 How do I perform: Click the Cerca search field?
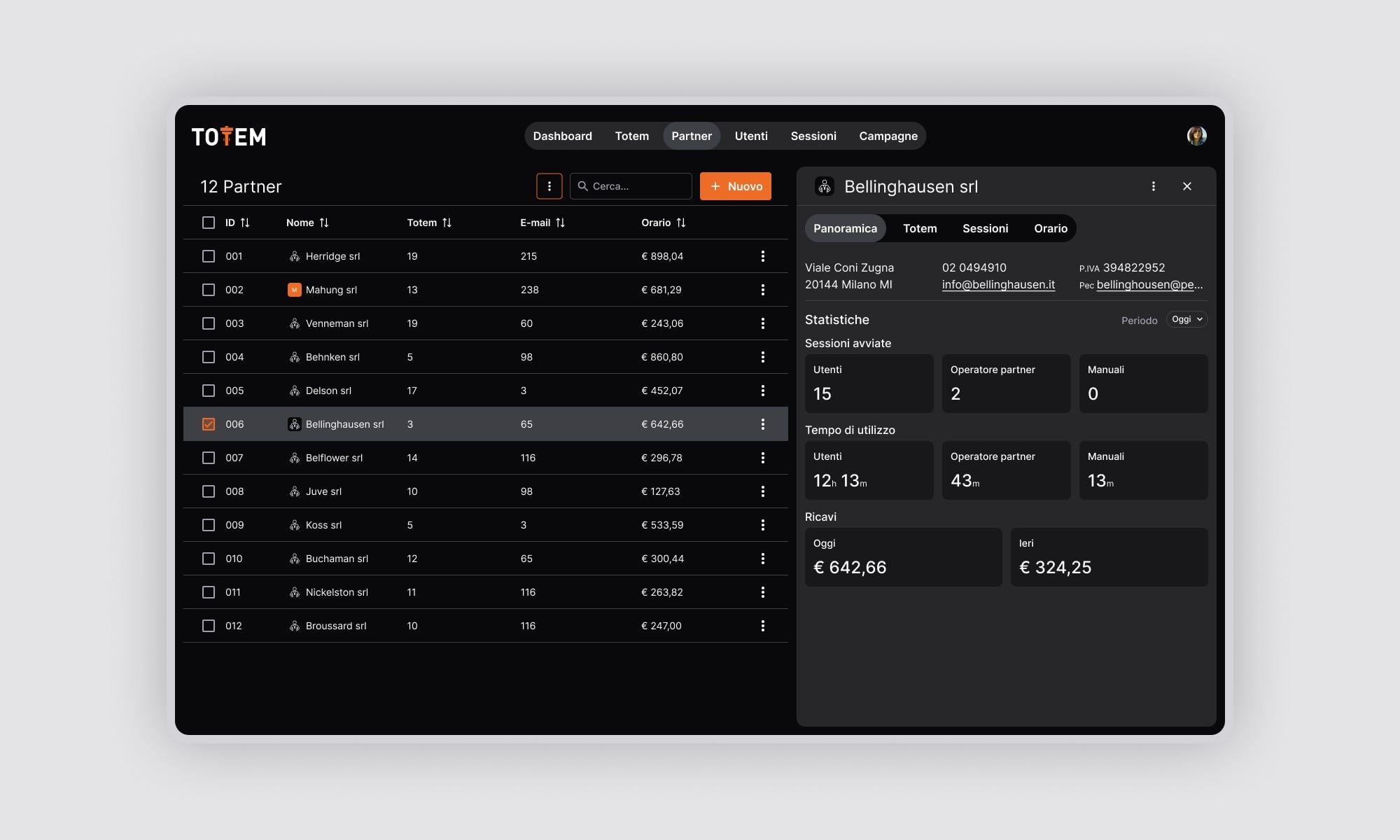coord(631,186)
